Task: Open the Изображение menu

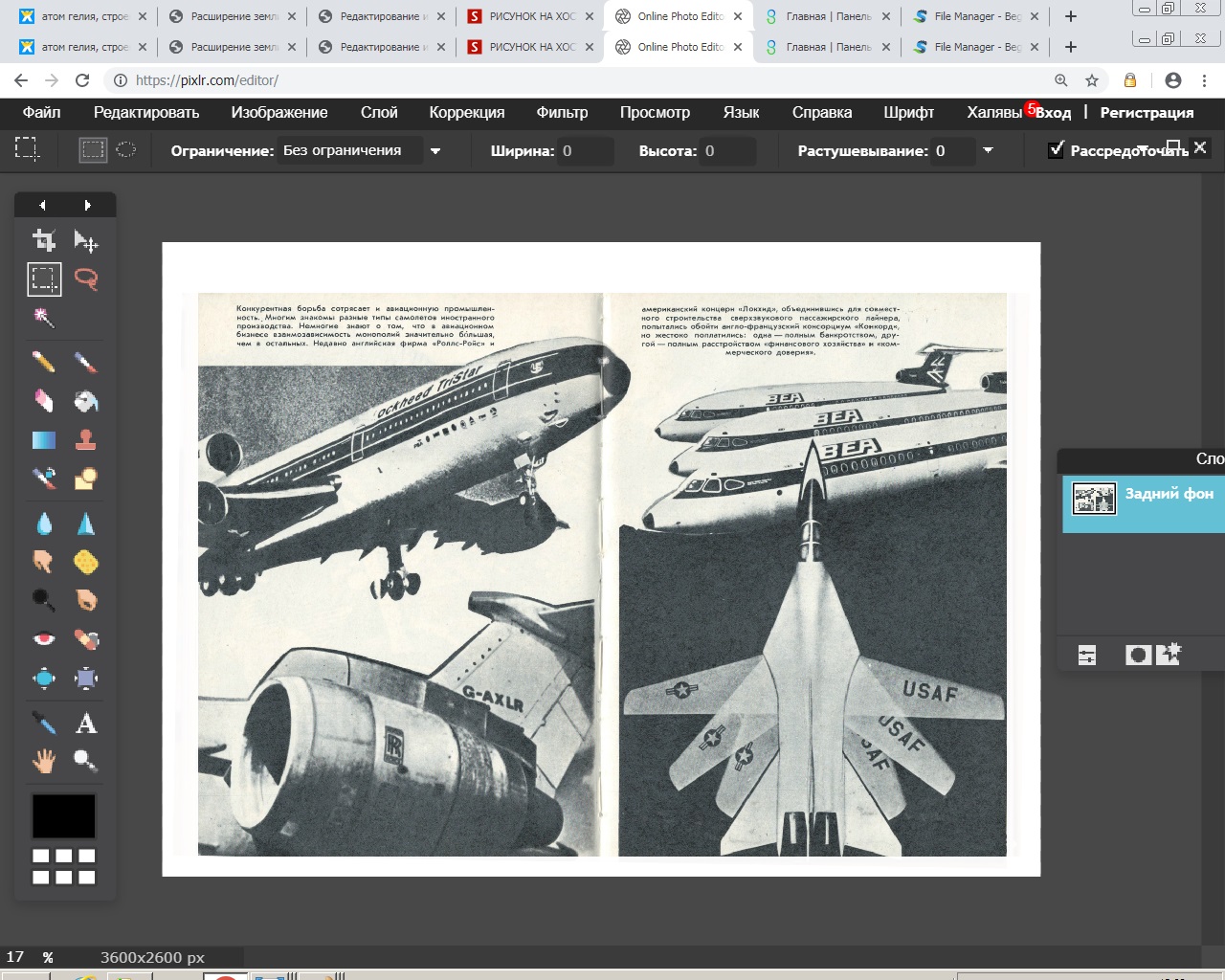Action: 279,112
